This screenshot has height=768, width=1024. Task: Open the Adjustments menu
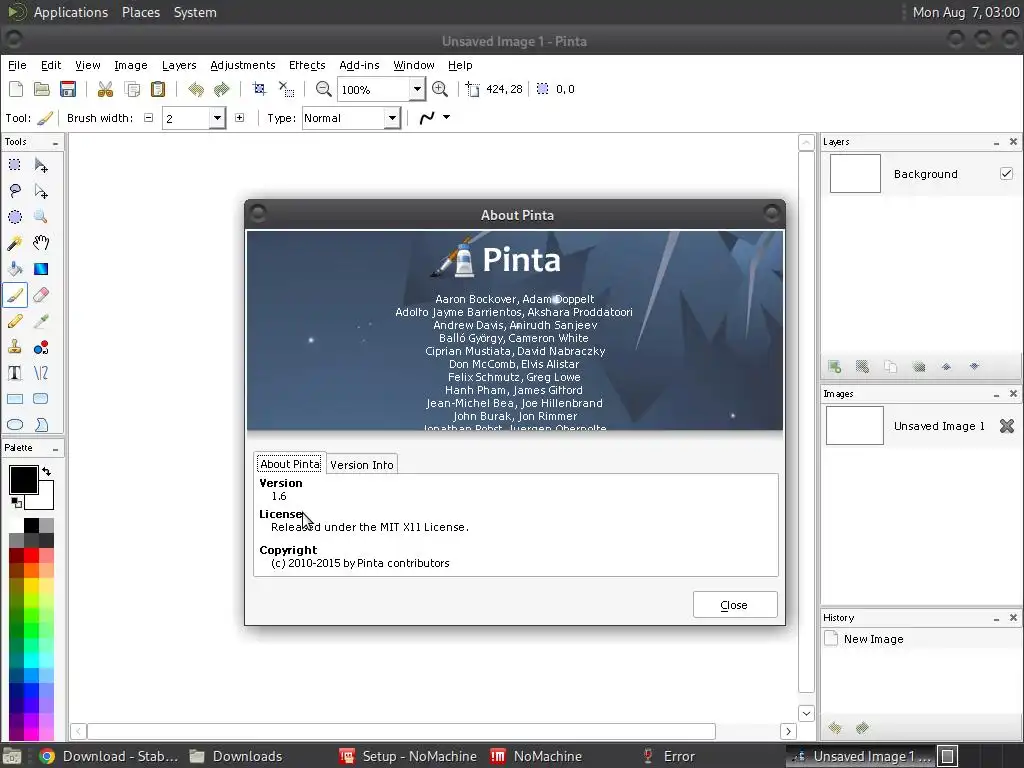coord(242,65)
